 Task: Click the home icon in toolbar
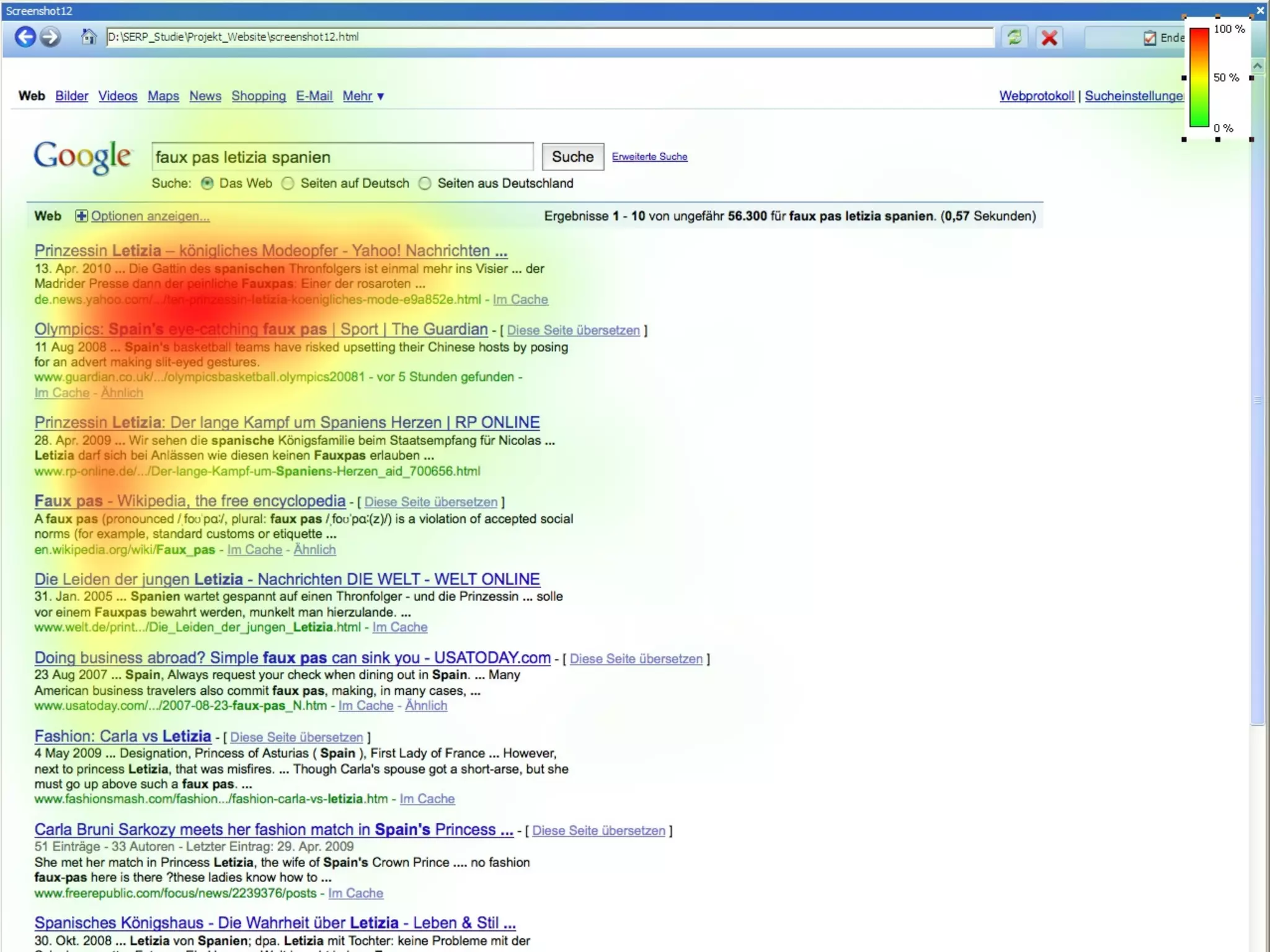point(89,37)
